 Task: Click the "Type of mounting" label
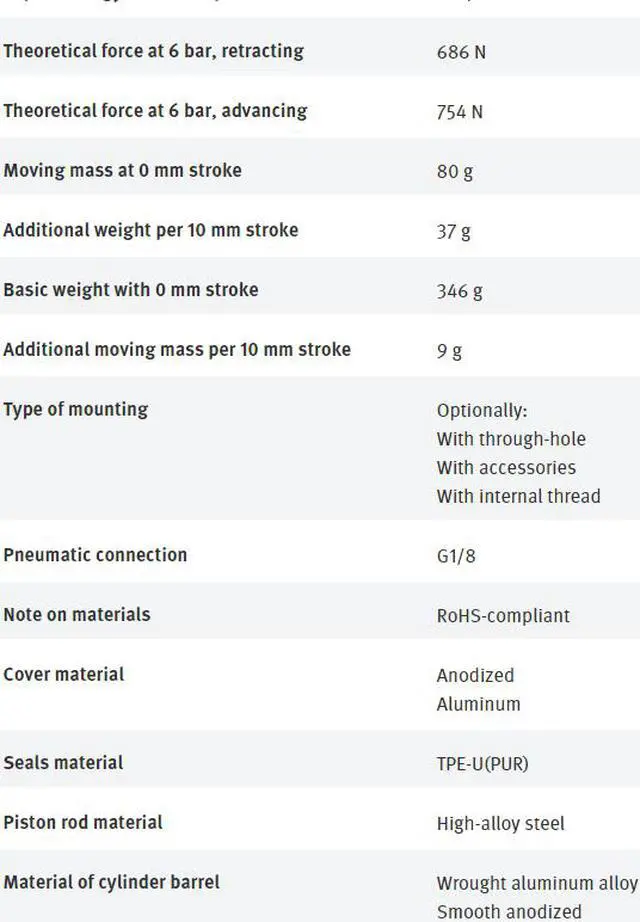pyautogui.click(x=75, y=409)
